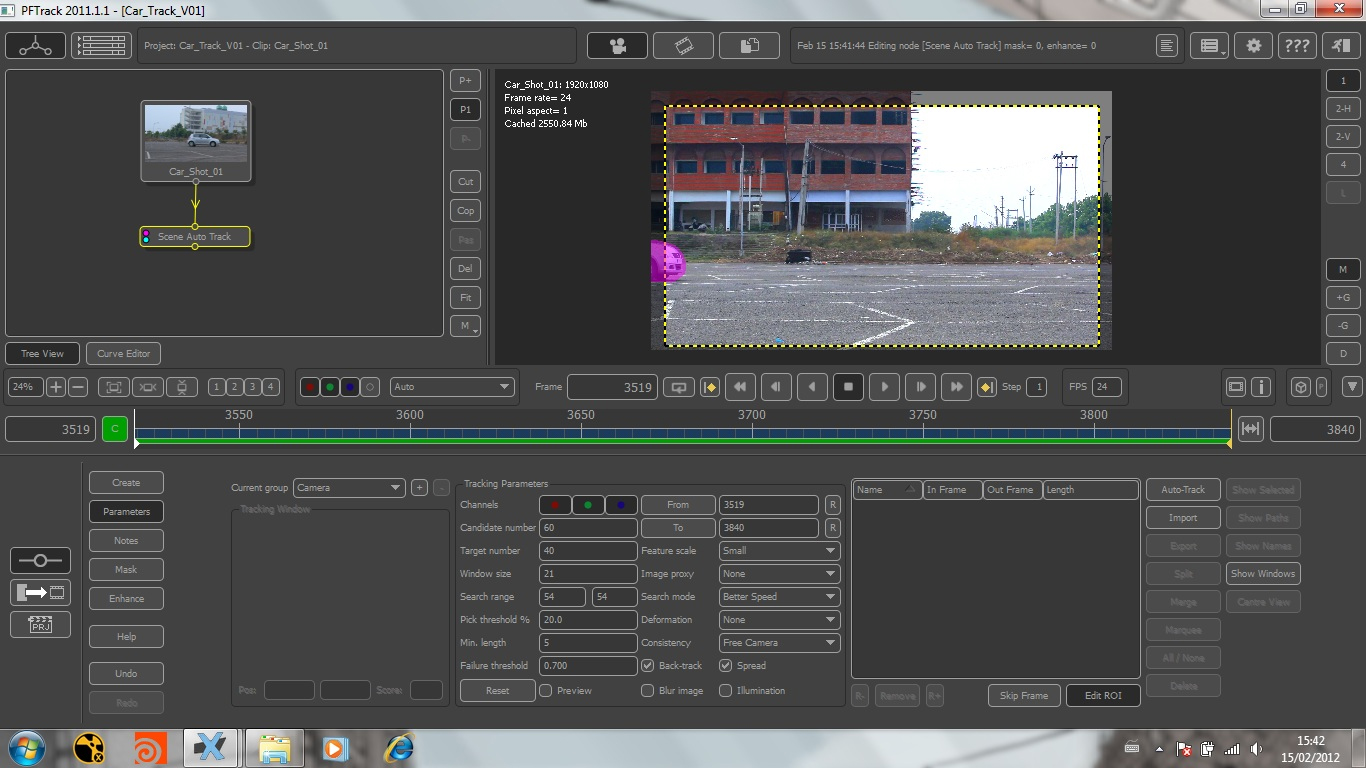Click the Import button
The width and height of the screenshot is (1366, 768).
pos(1183,518)
